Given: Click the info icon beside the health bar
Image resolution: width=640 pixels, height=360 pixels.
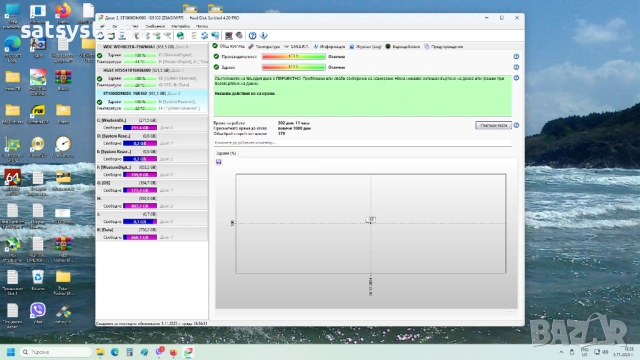Looking at the screenshot, I should tap(516, 67).
